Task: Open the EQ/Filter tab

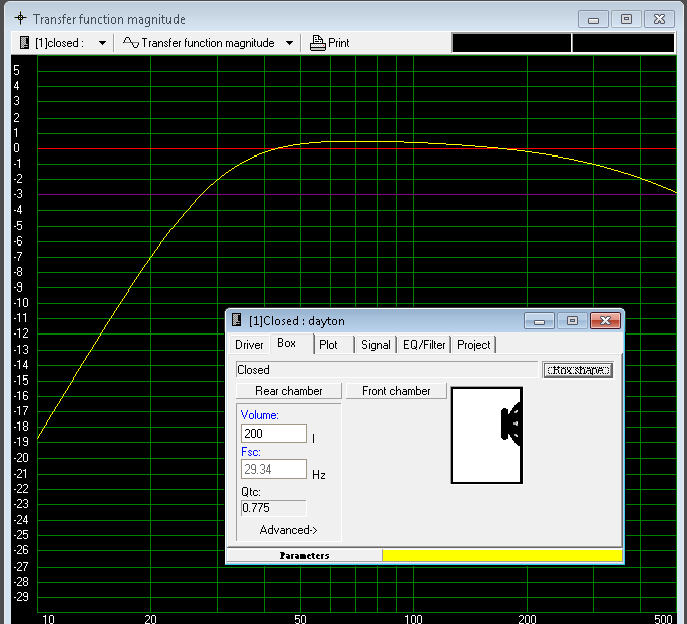Action: pyautogui.click(x=424, y=345)
